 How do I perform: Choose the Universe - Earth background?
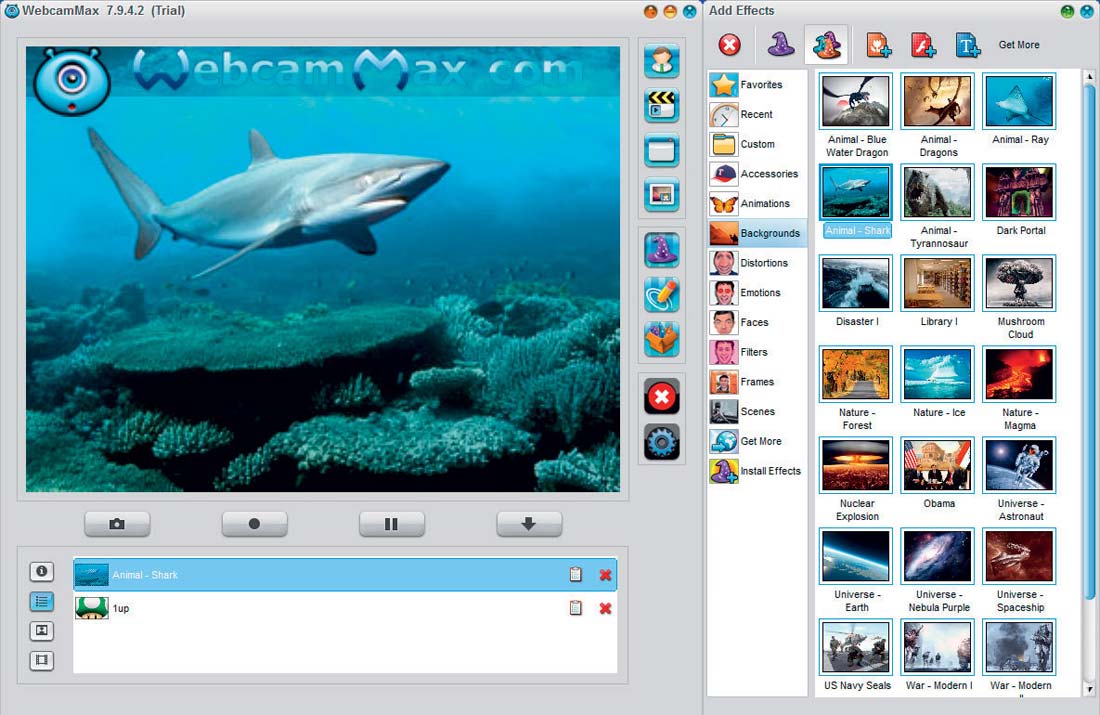856,556
